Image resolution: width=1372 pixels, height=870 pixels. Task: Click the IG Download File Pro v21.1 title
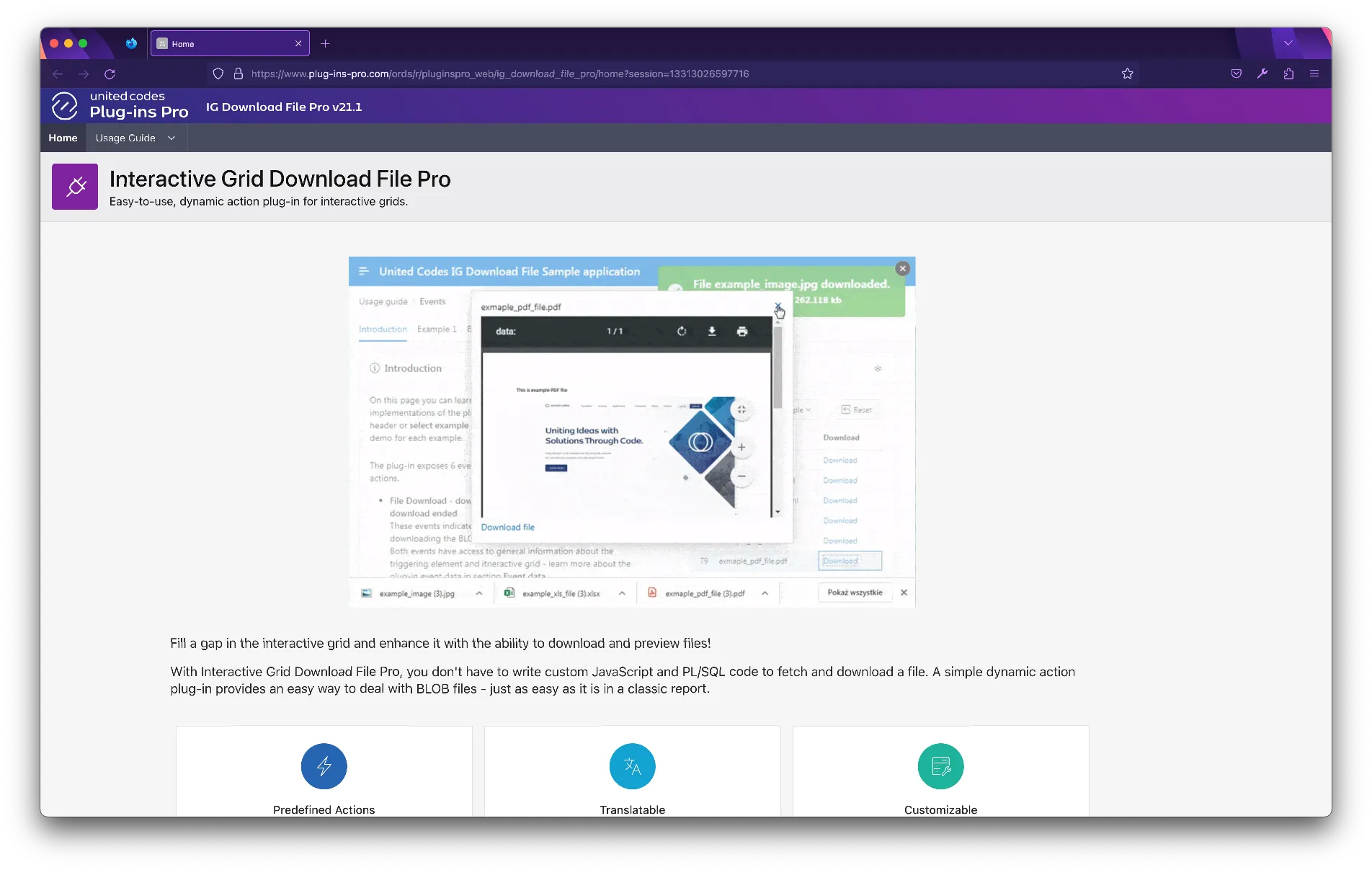click(x=284, y=107)
